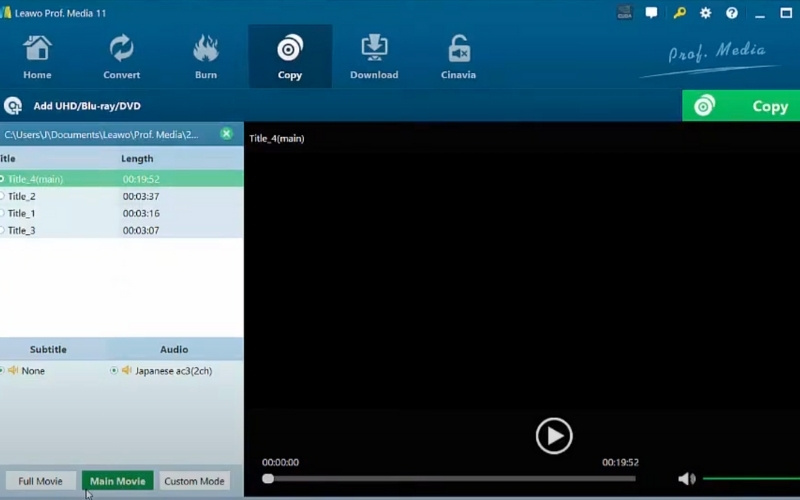Select the Title_3 radio button

click(2, 230)
